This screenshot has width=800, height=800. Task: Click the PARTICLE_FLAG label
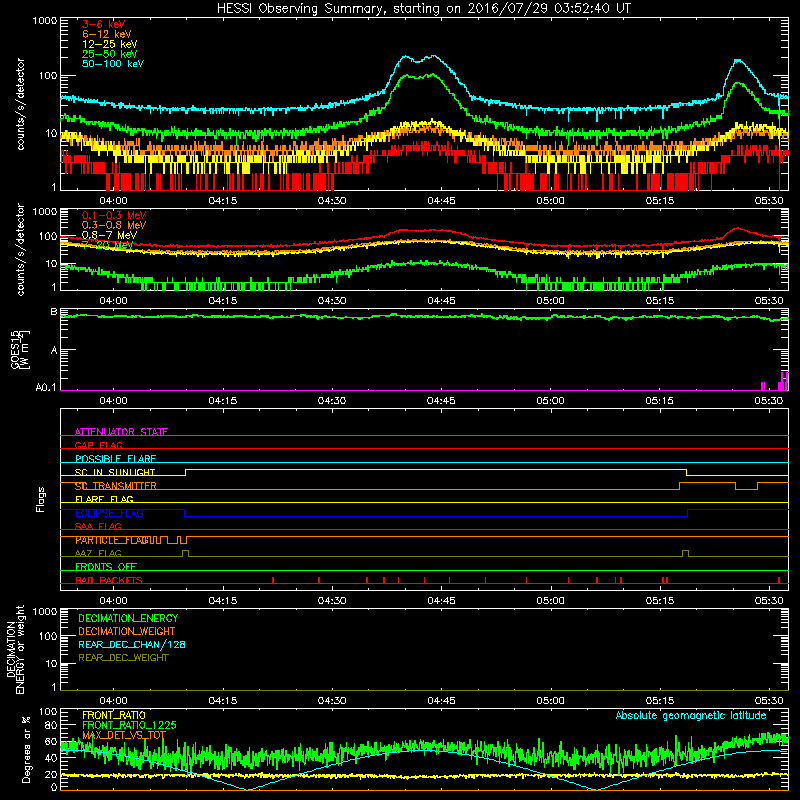112,540
